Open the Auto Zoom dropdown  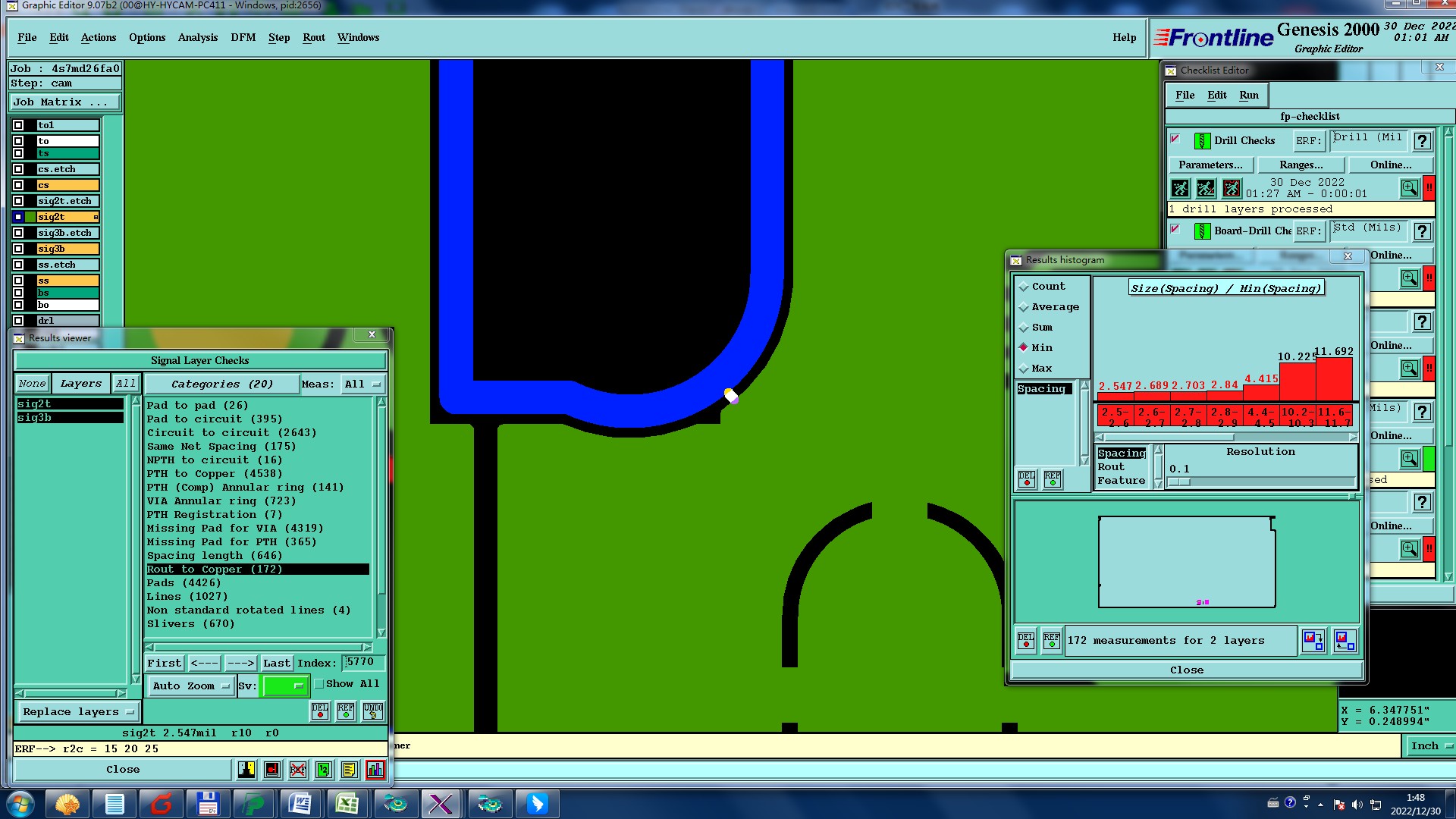coord(191,686)
